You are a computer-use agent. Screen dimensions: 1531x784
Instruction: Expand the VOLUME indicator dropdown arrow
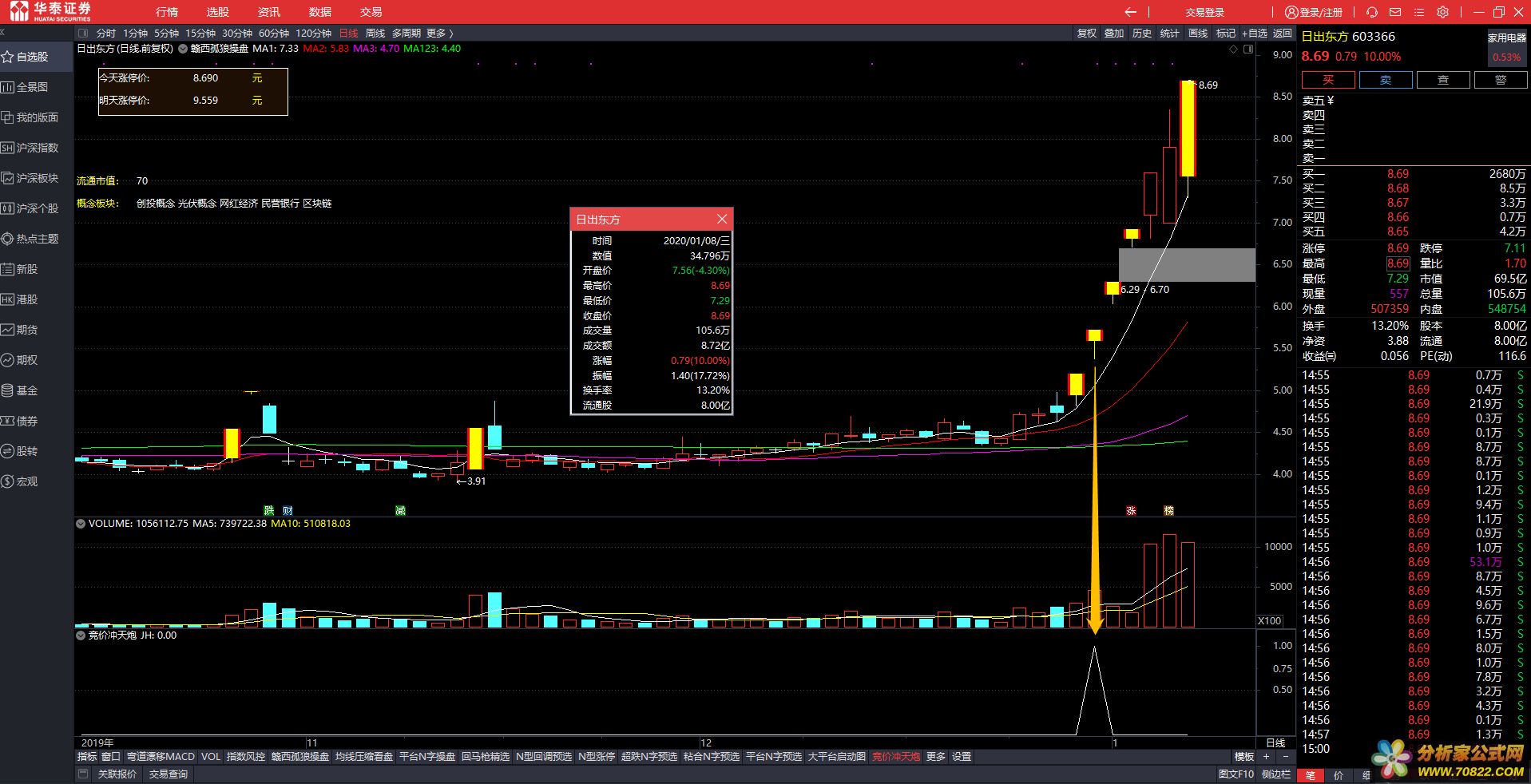[81, 524]
